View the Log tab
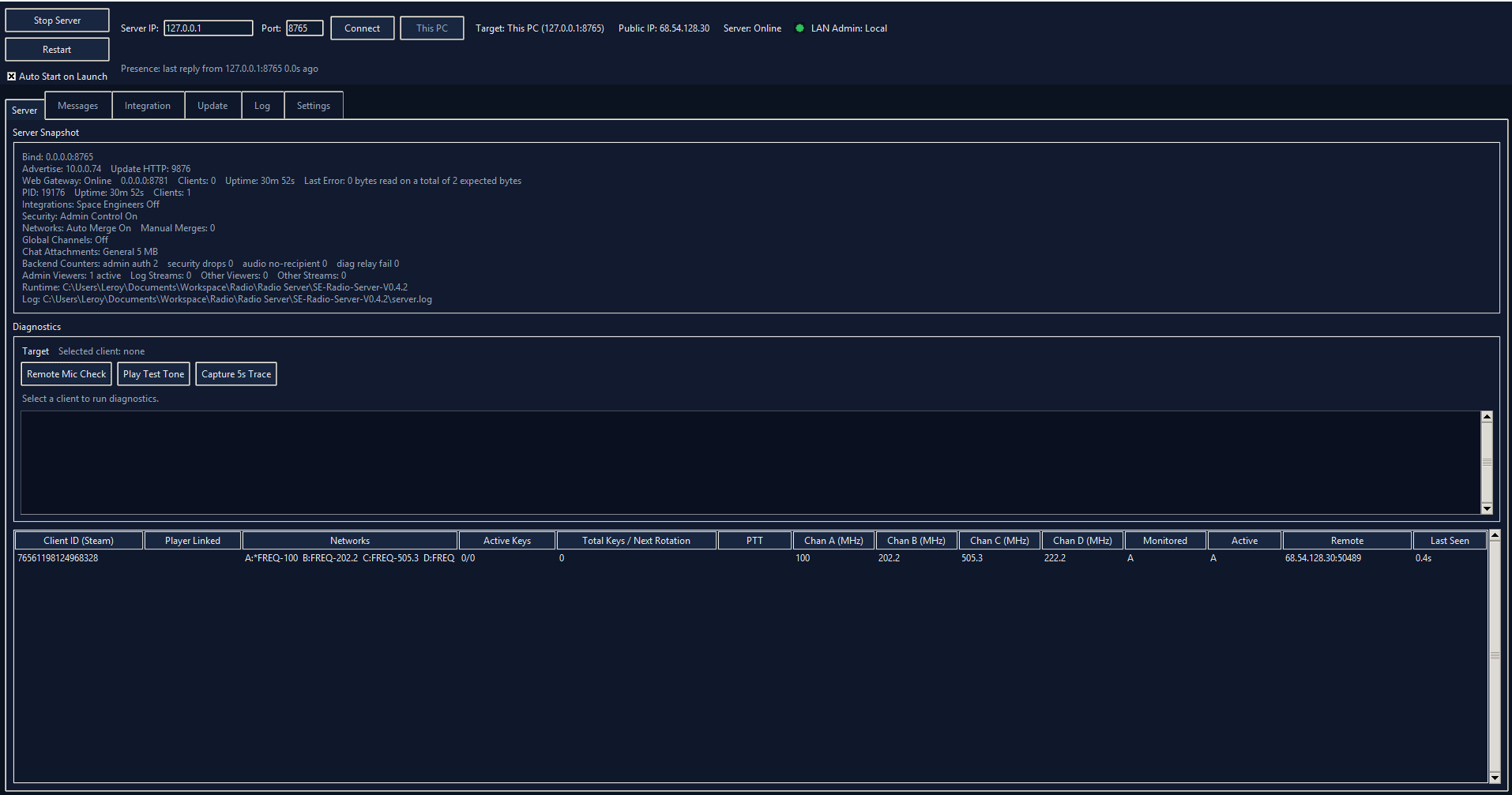Image resolution: width=1512 pixels, height=795 pixels. point(262,106)
